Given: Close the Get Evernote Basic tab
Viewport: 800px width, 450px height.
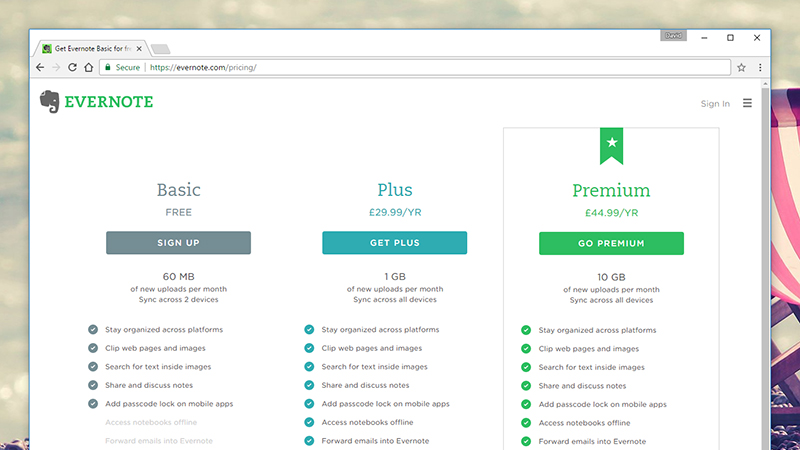Looking at the screenshot, I should click(139, 48).
